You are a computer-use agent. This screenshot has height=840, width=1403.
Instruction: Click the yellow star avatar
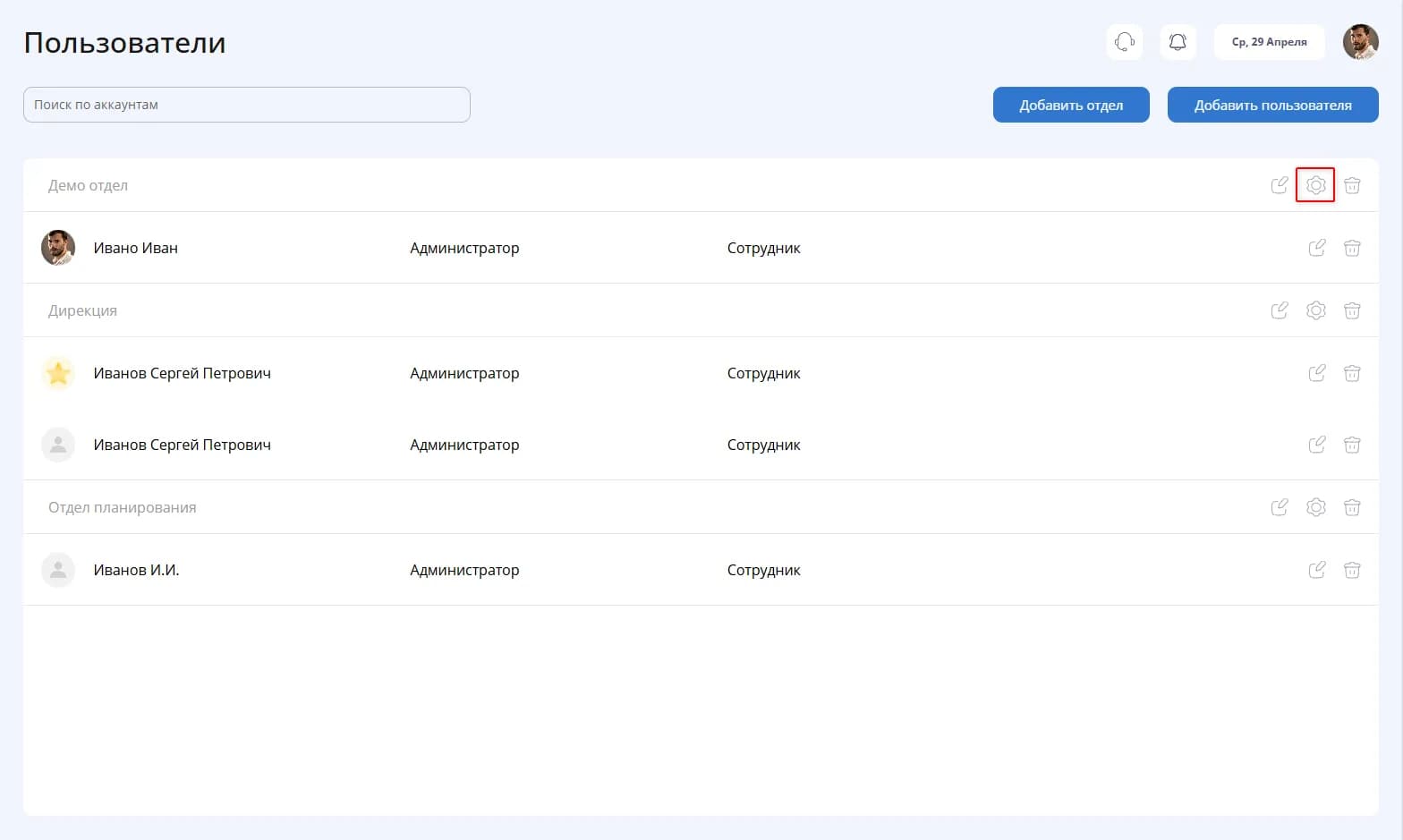pos(58,373)
